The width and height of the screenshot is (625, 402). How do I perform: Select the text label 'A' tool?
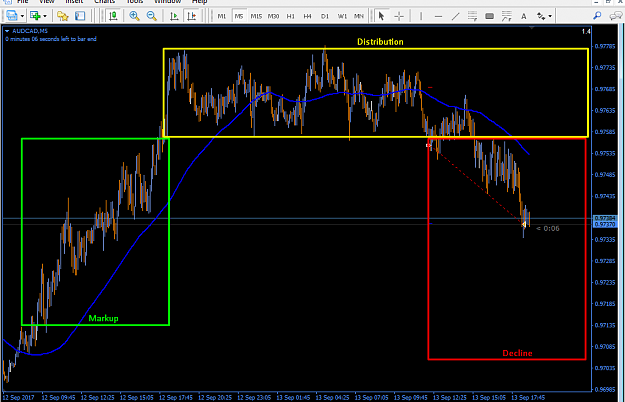point(524,16)
